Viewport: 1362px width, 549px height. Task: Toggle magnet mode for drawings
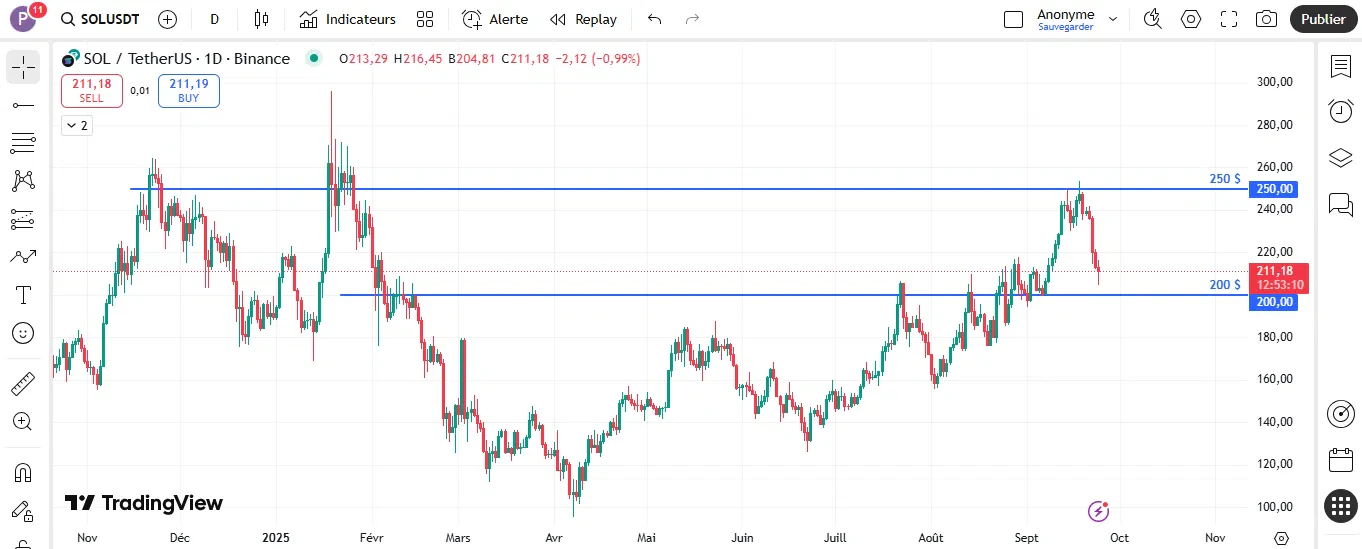(22, 472)
